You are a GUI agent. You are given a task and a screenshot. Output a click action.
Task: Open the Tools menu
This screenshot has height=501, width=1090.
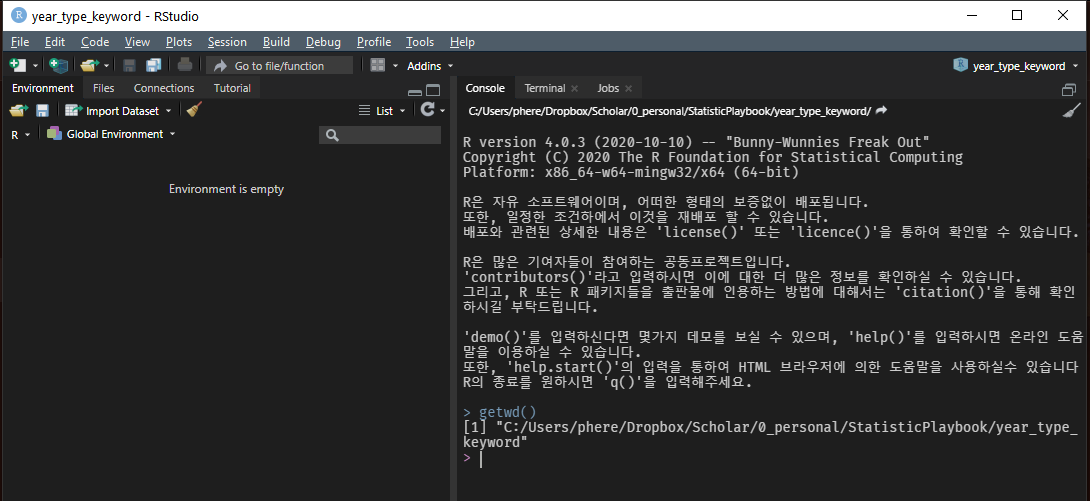pyautogui.click(x=420, y=42)
